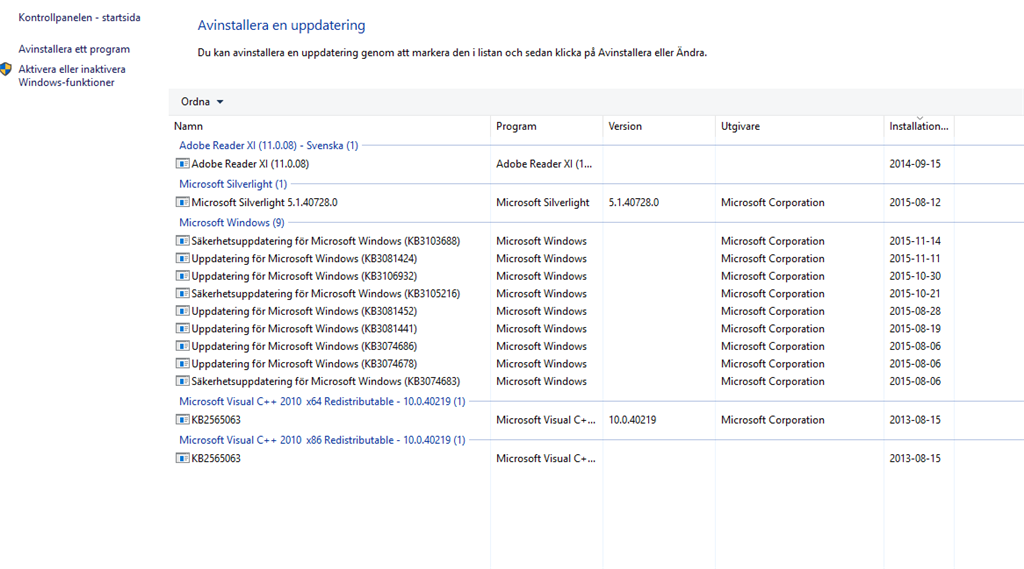Screen dimensions: 1024x569
Task: Click the date 2014-09-15
Action: pos(915,164)
